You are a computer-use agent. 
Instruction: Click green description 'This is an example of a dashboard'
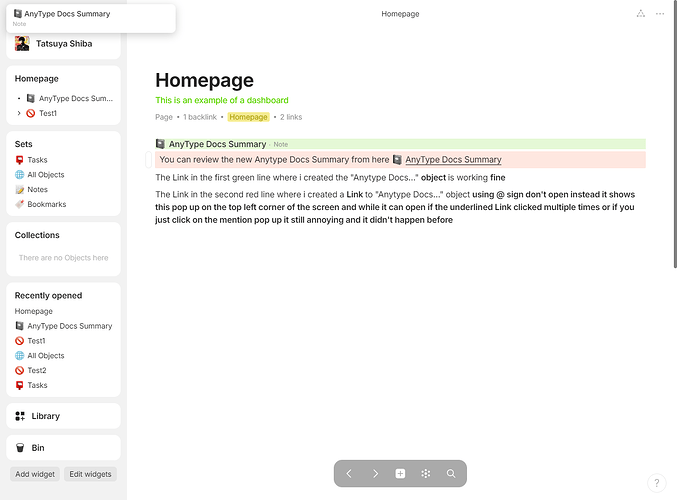coord(222,100)
